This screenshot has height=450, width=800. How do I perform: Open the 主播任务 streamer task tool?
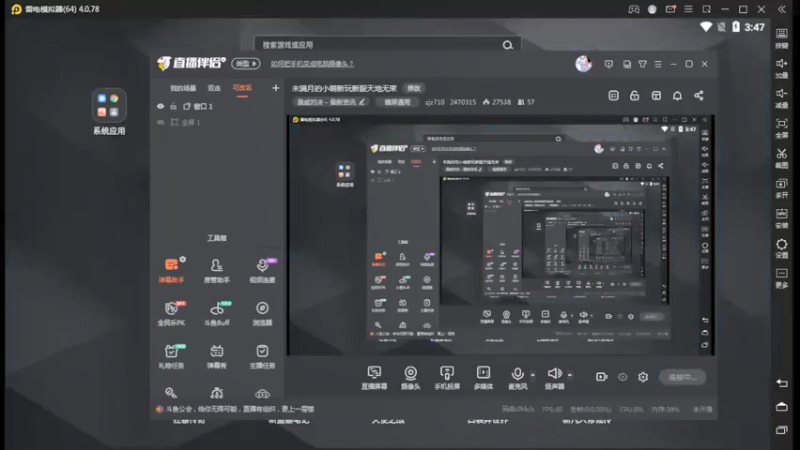pyautogui.click(x=262, y=356)
